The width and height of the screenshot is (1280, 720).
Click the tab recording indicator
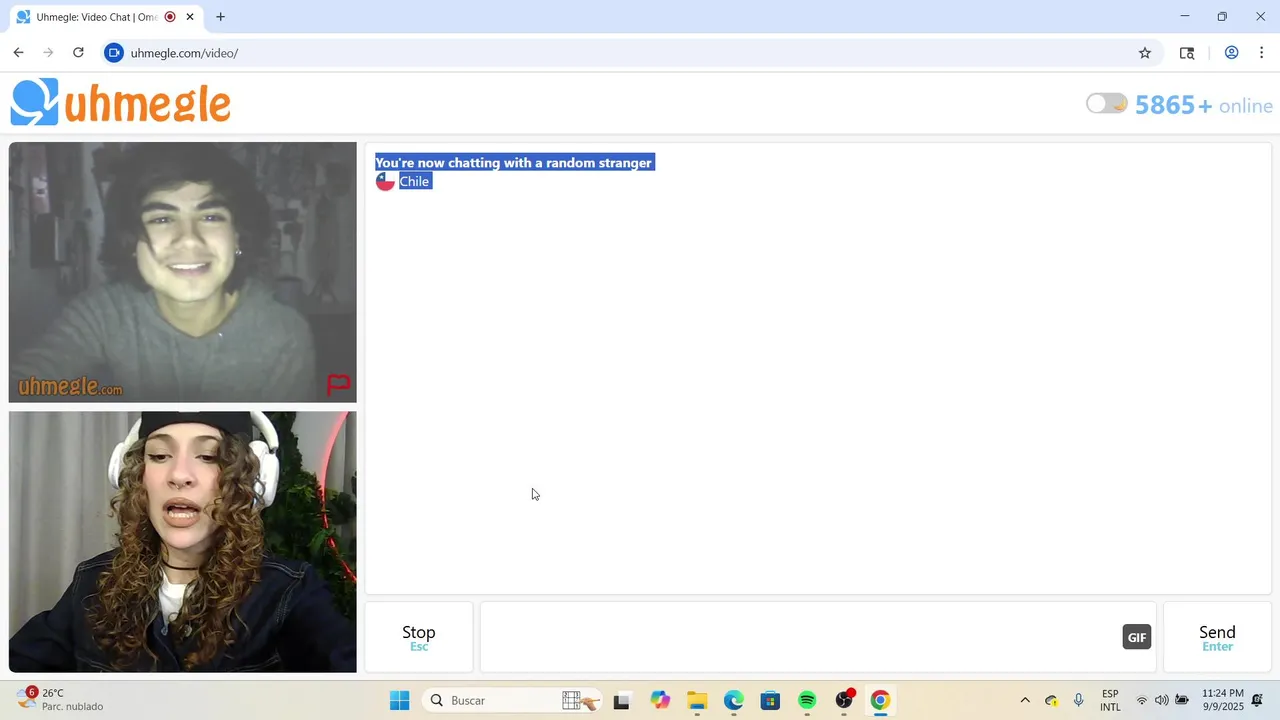170,17
